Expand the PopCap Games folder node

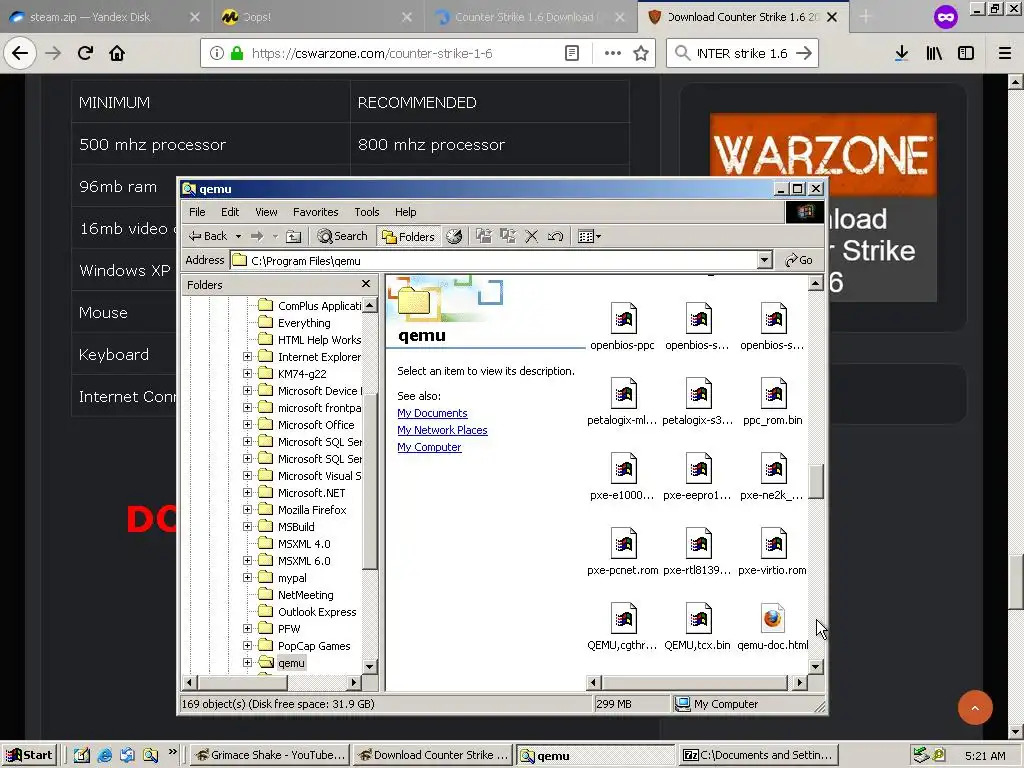248,645
